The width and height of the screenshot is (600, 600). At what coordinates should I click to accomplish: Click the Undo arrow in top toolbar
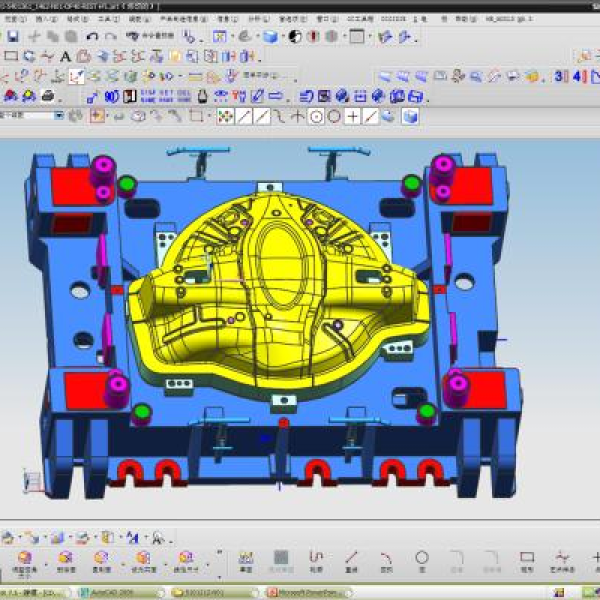click(x=93, y=36)
